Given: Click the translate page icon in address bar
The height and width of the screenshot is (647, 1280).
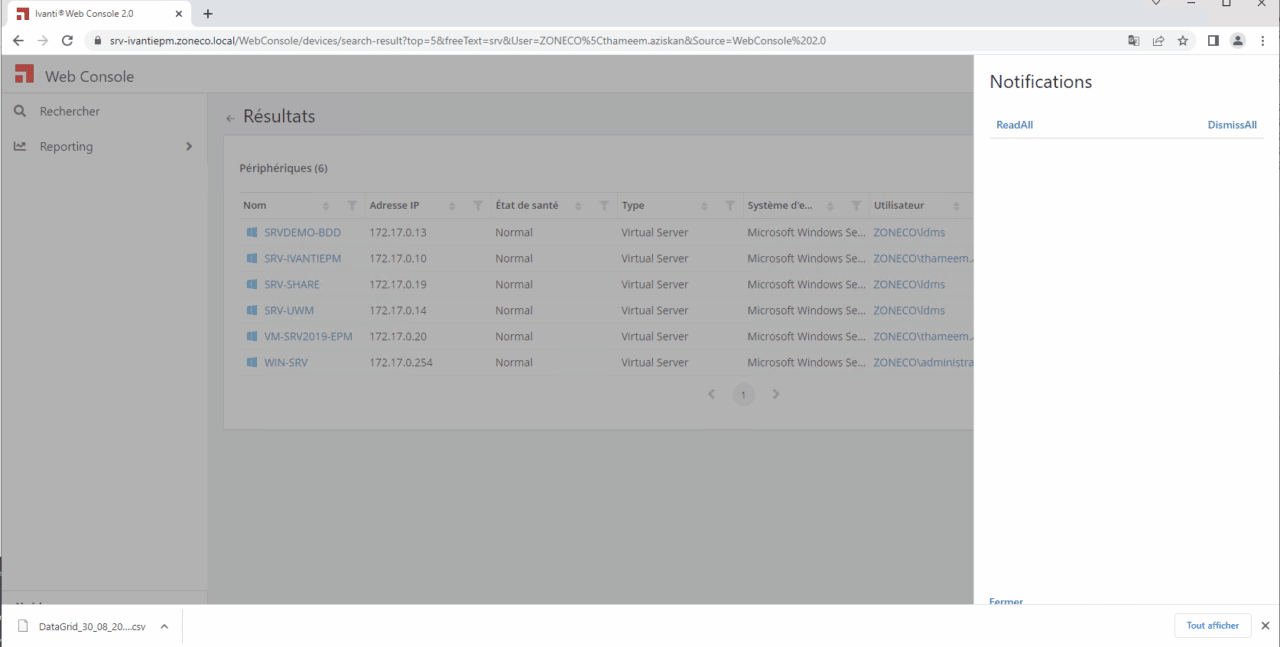Looking at the screenshot, I should [1133, 41].
